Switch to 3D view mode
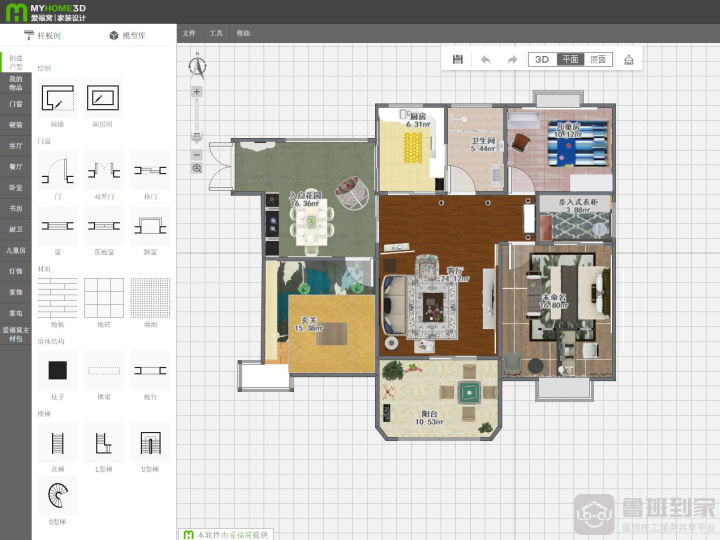Screen dimensions: 720x540 point(542,59)
